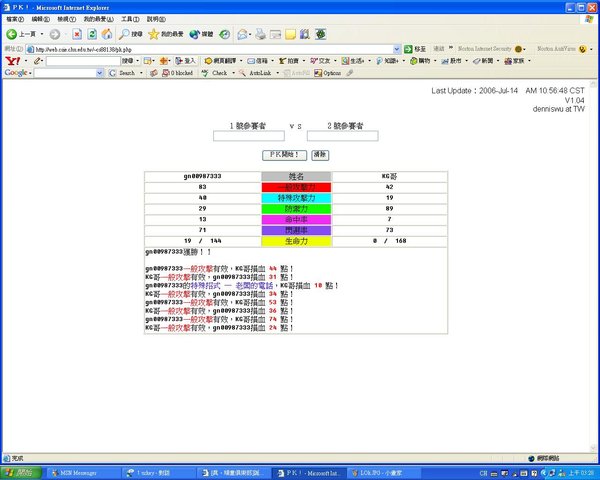Refresh the page using the green arrows icon

click(x=92, y=34)
